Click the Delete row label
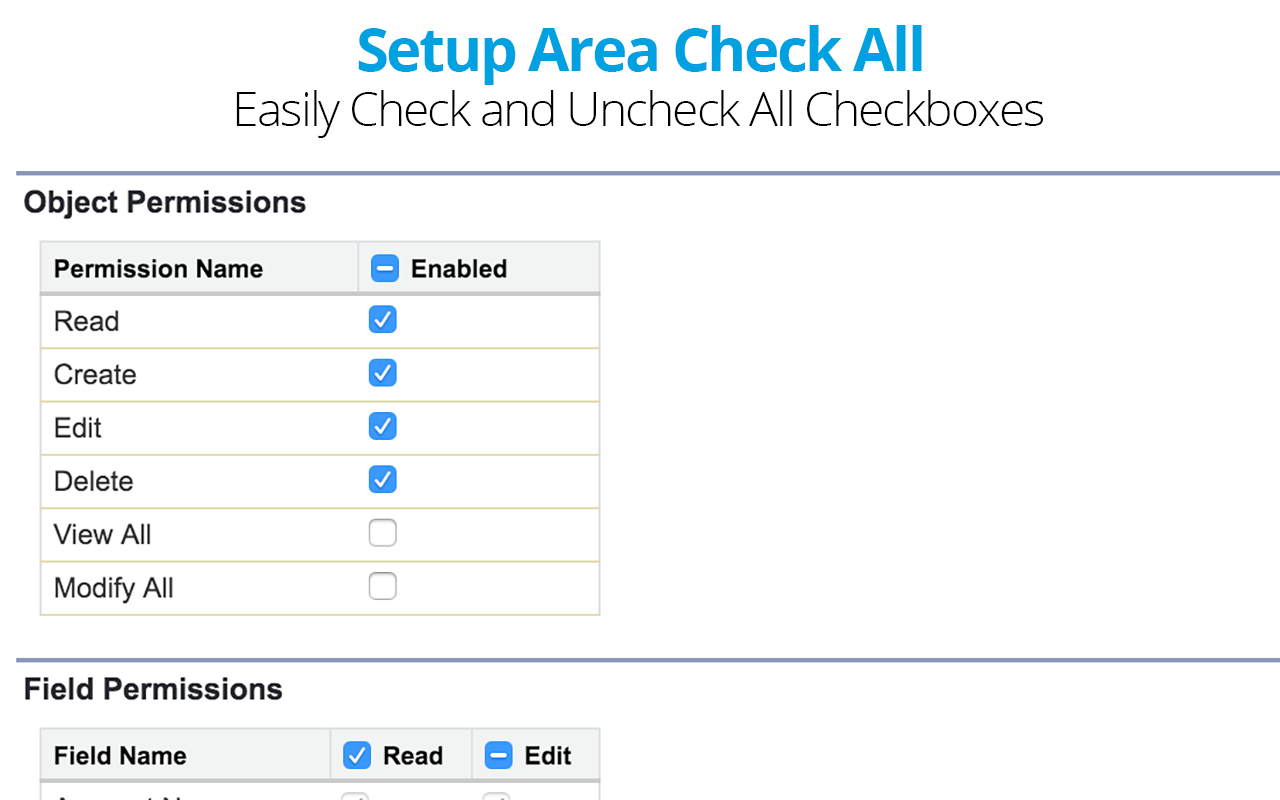 pos(94,481)
